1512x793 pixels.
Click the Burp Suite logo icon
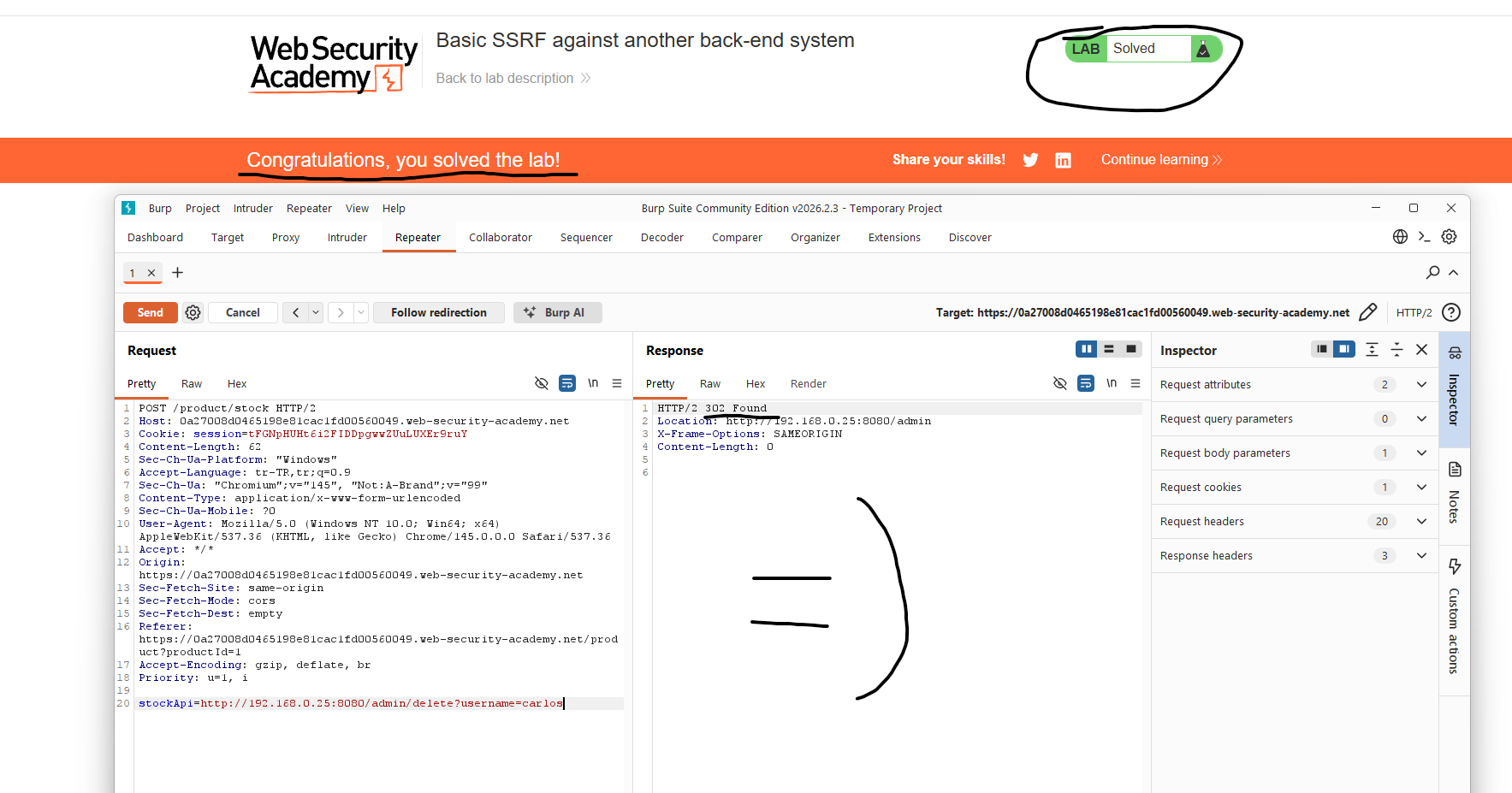(128, 208)
